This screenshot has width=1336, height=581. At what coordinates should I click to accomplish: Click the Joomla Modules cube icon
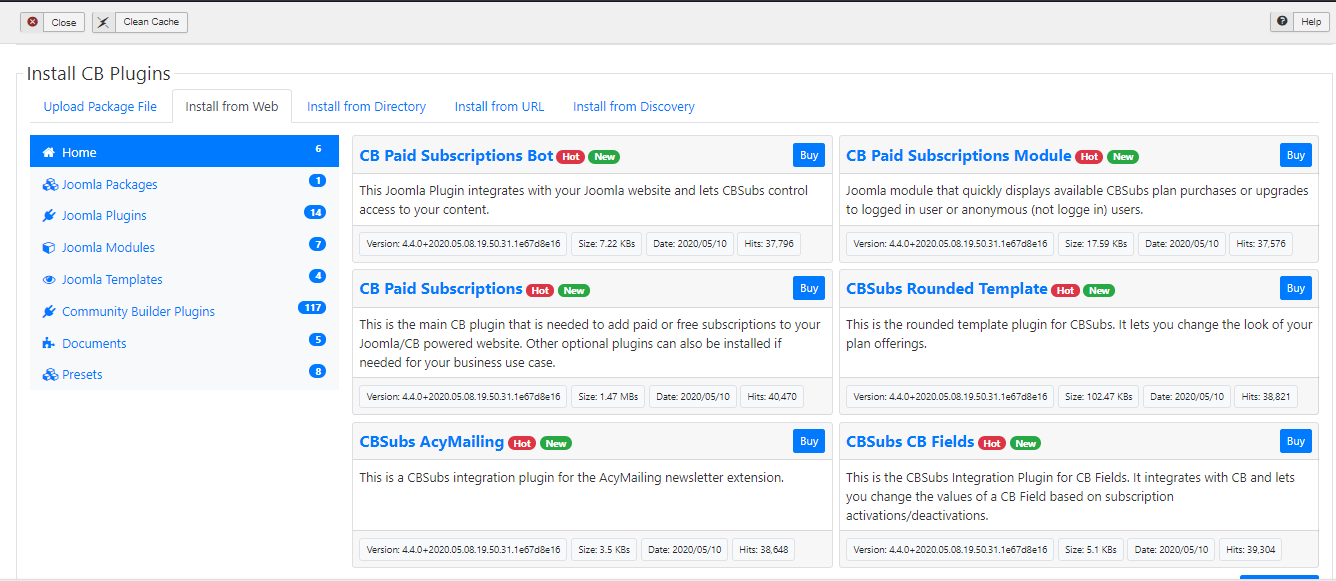tap(48, 247)
